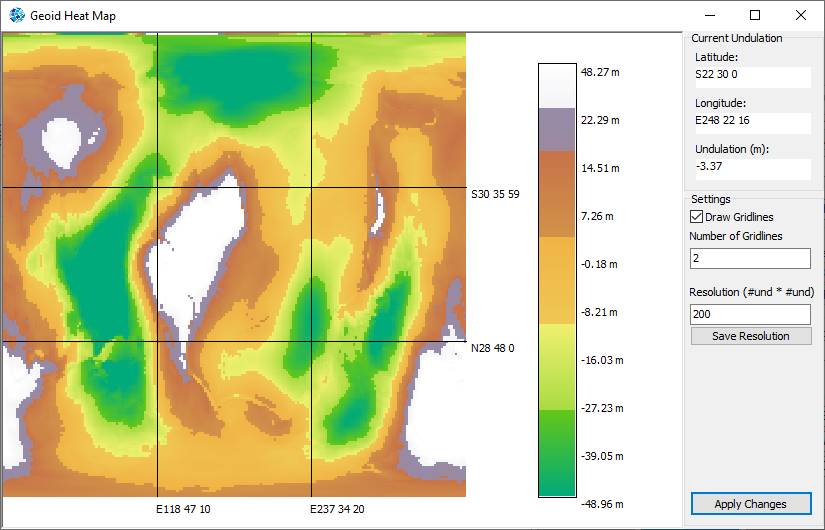
Task: Maximize the Geoid Heat Map window
Action: [755, 15]
